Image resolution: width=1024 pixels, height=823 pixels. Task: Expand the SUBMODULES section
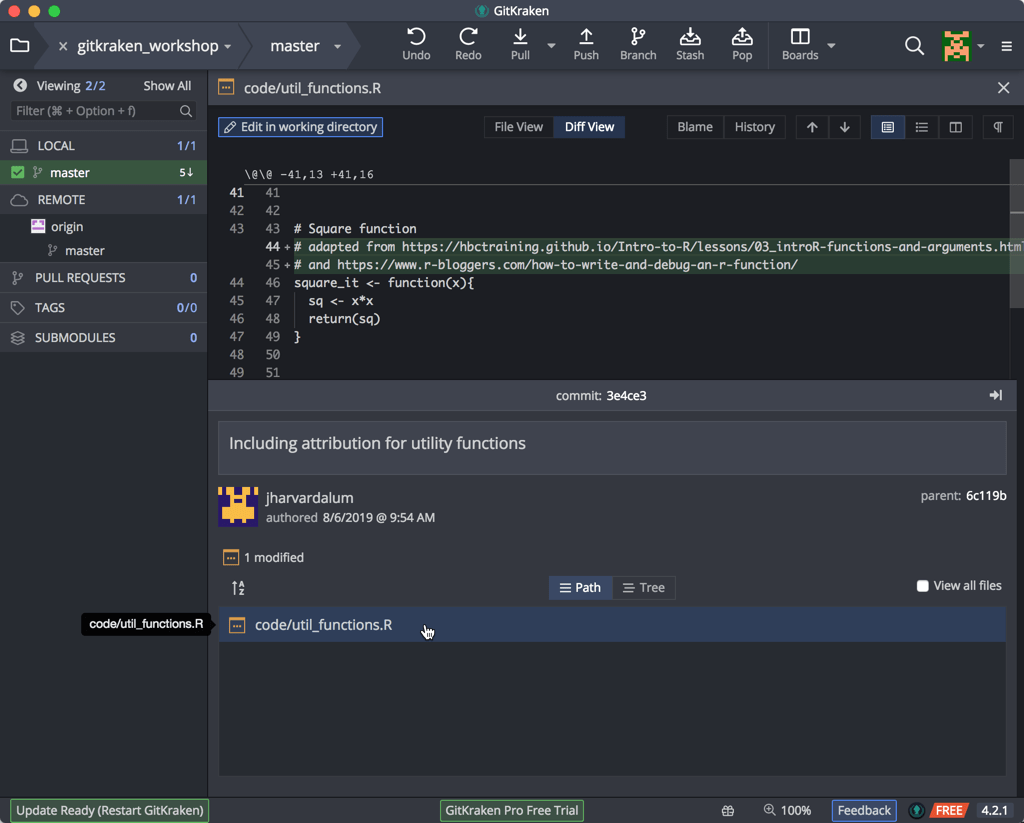click(103, 338)
